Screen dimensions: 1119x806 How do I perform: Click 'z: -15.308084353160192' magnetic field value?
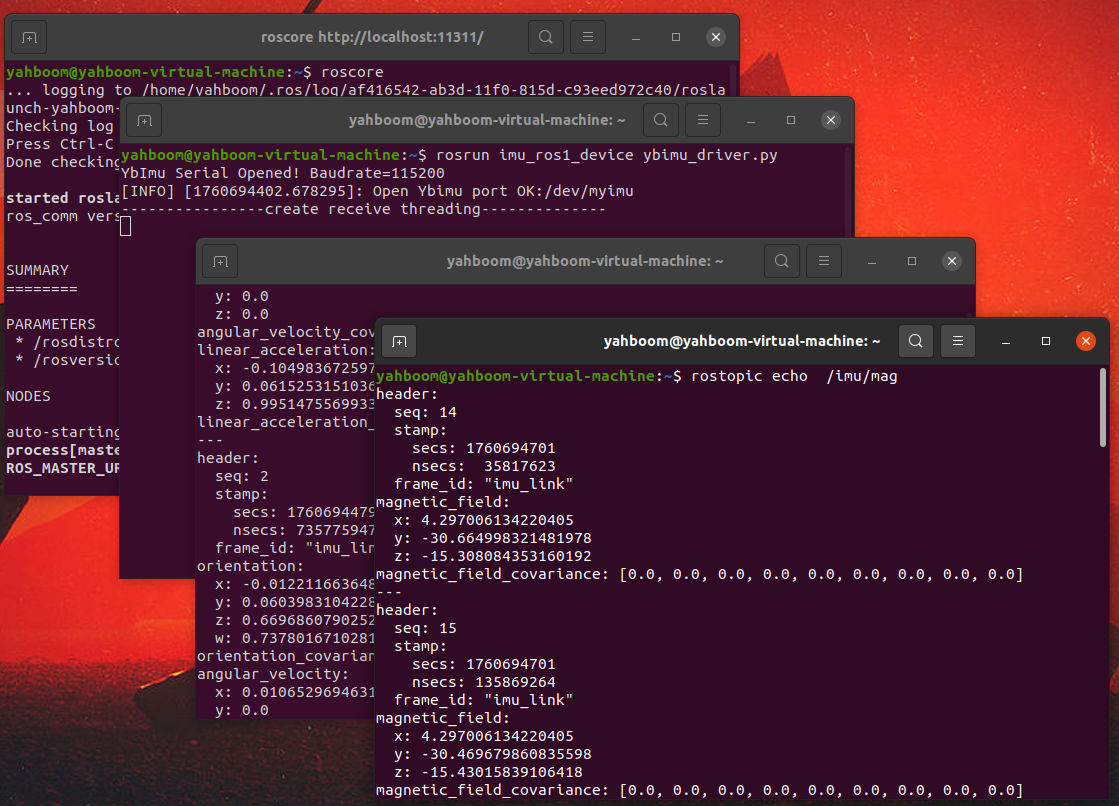(493, 556)
